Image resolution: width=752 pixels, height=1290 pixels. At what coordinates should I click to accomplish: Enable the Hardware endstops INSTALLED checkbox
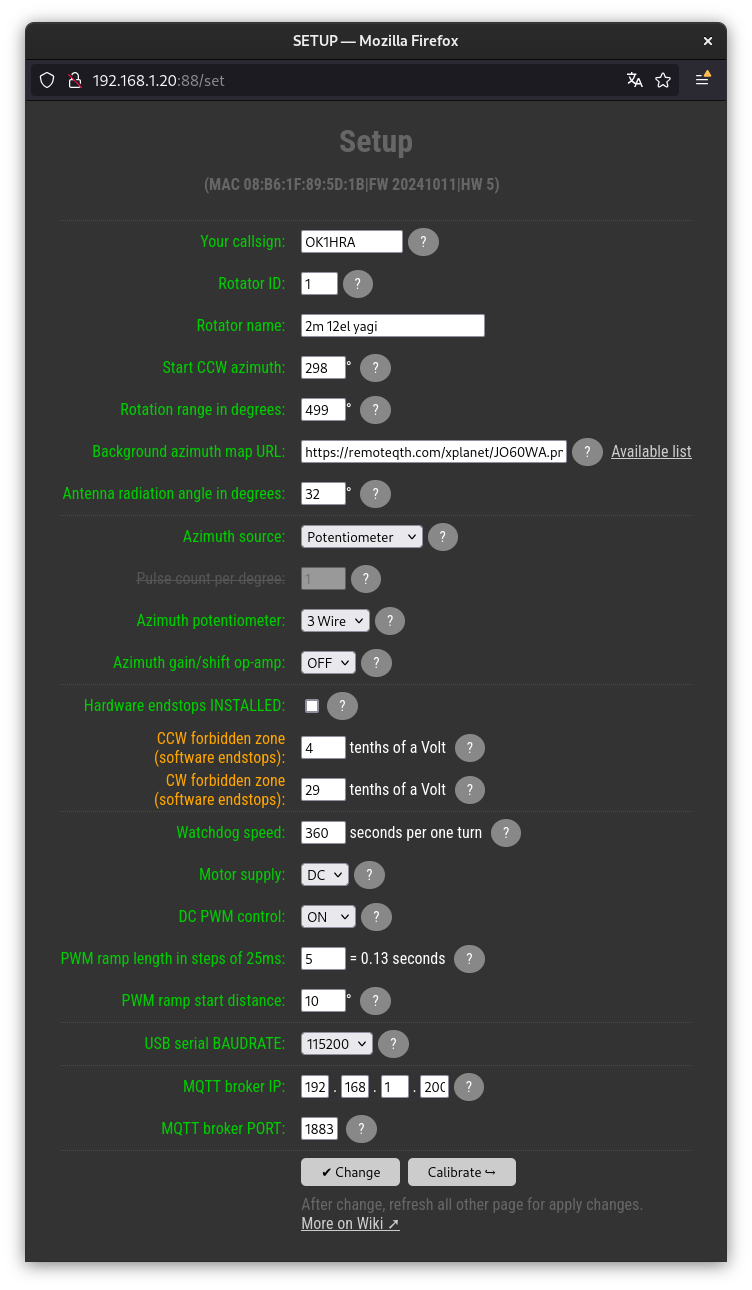coord(312,706)
